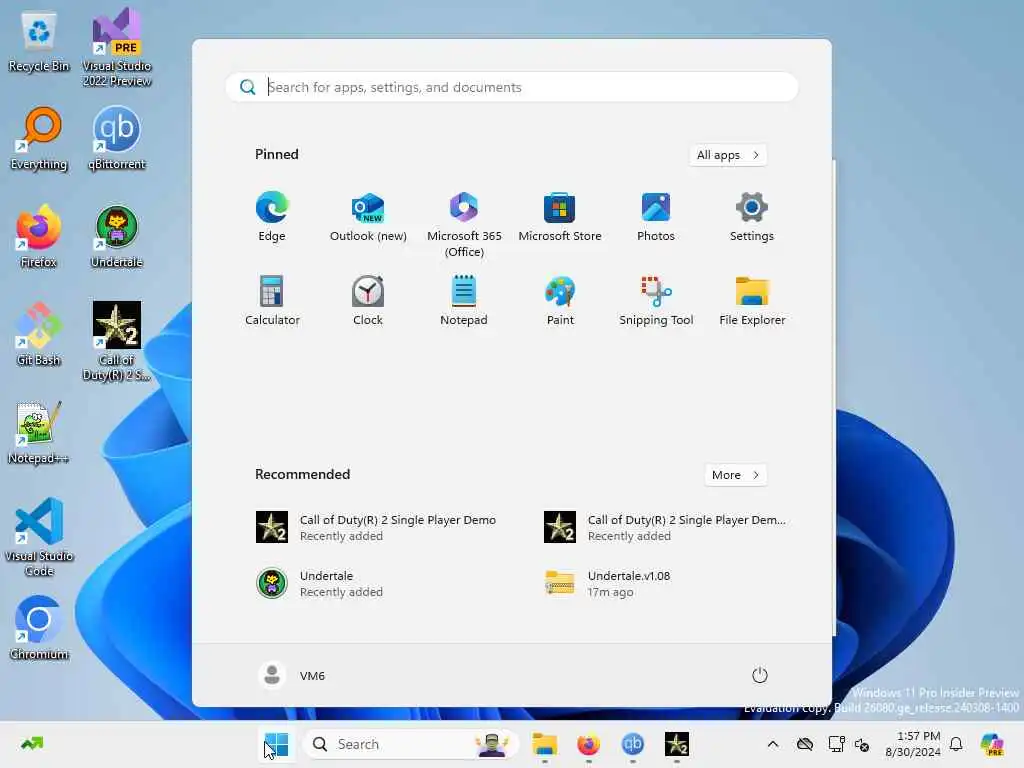Select the Firefox desktop shortcut
The image size is (1024, 768).
click(x=39, y=237)
